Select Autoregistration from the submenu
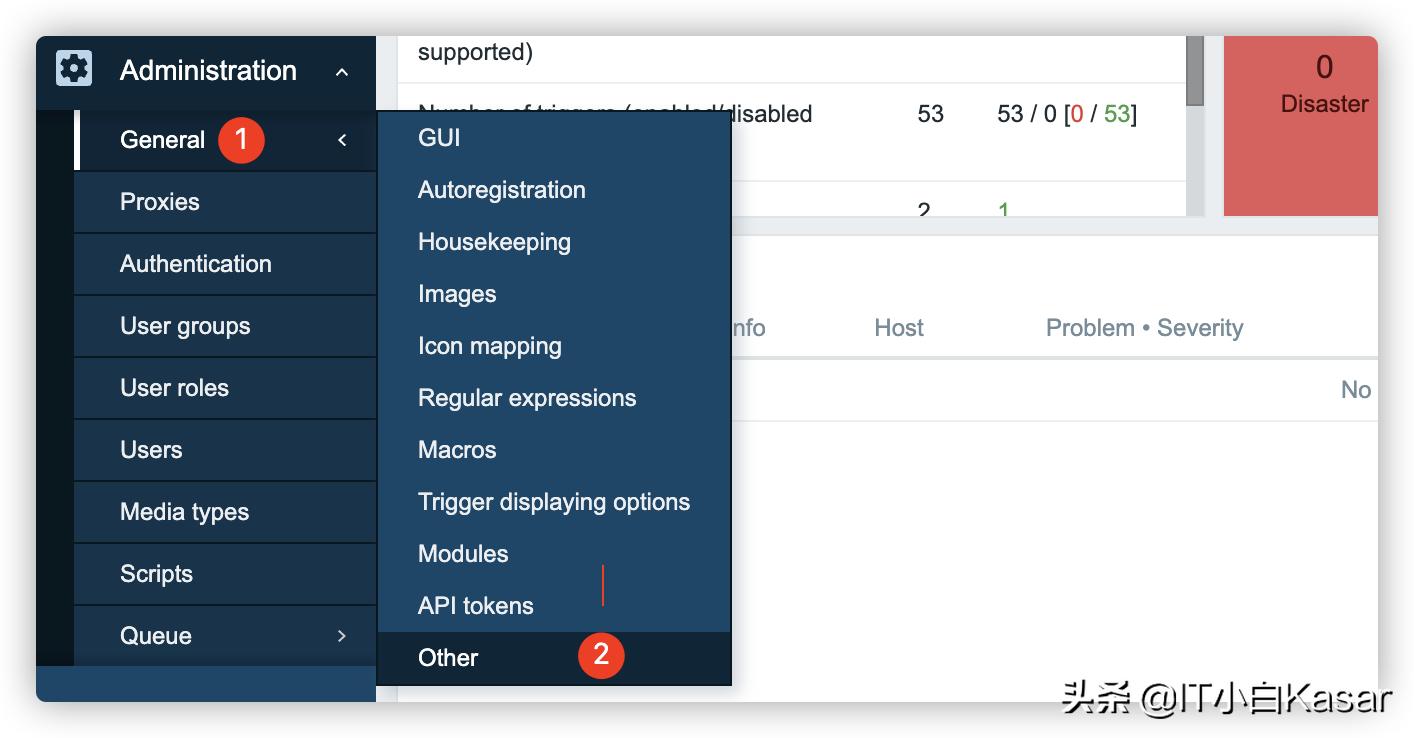 tap(501, 189)
